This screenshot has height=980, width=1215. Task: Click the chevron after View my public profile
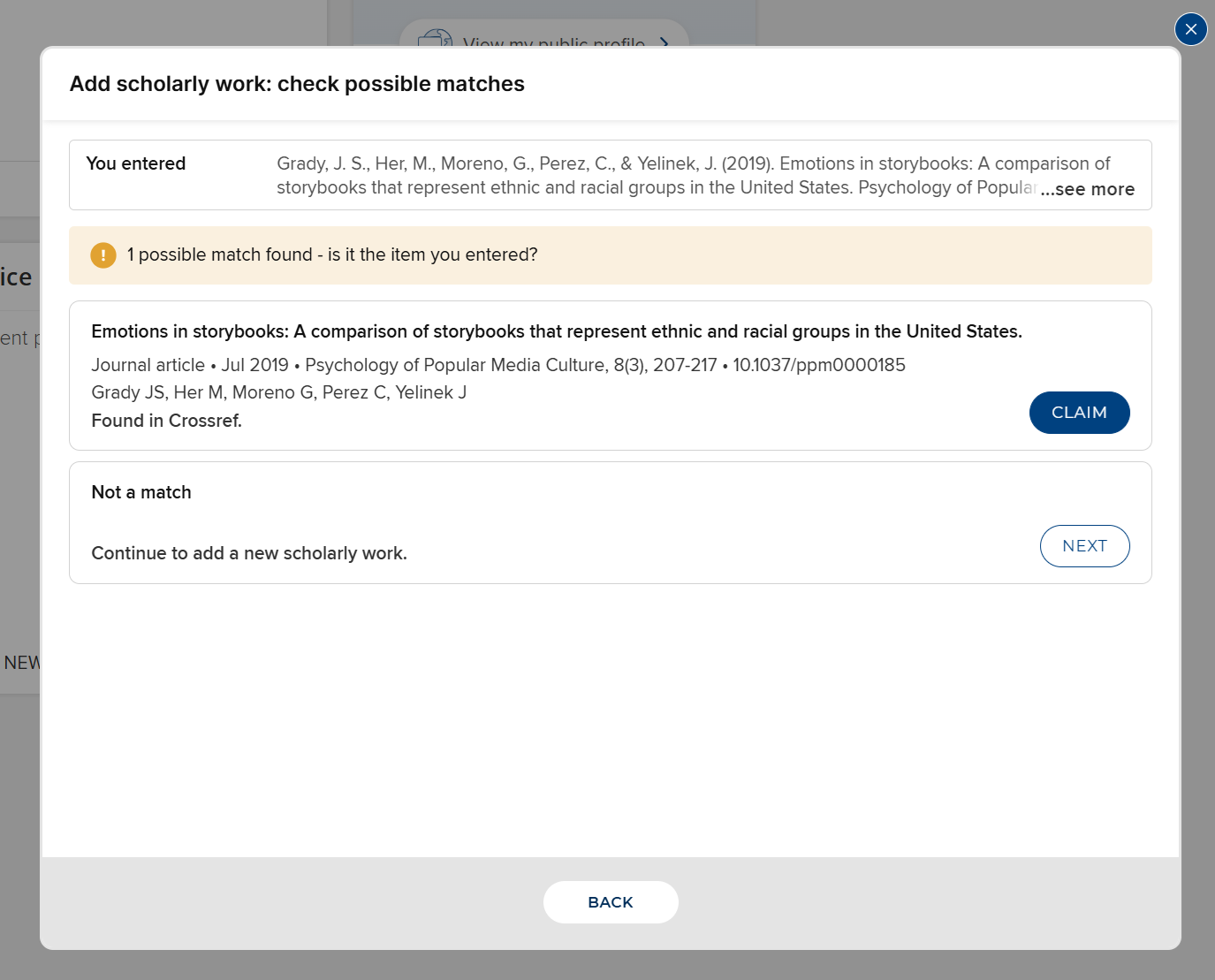pos(664,42)
